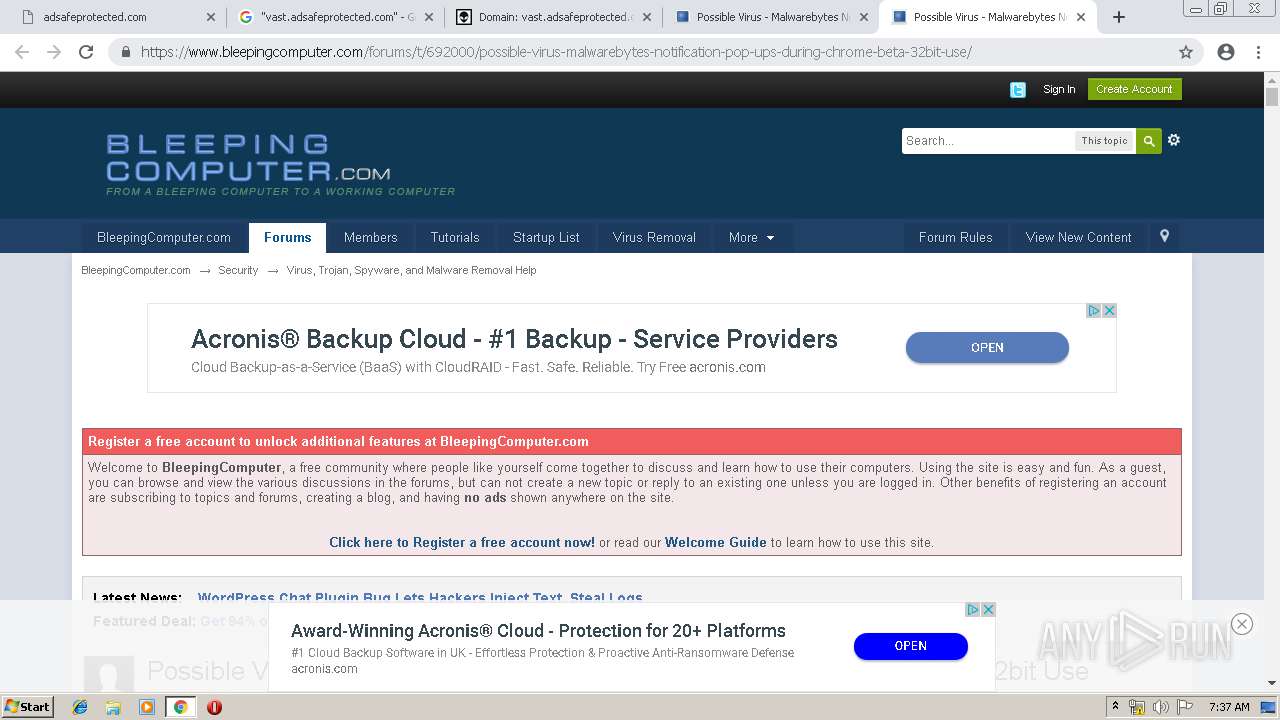Viewport: 1280px width, 720px height.
Task: Close the Domain vast.adsafeprotected tab
Action: point(646,17)
